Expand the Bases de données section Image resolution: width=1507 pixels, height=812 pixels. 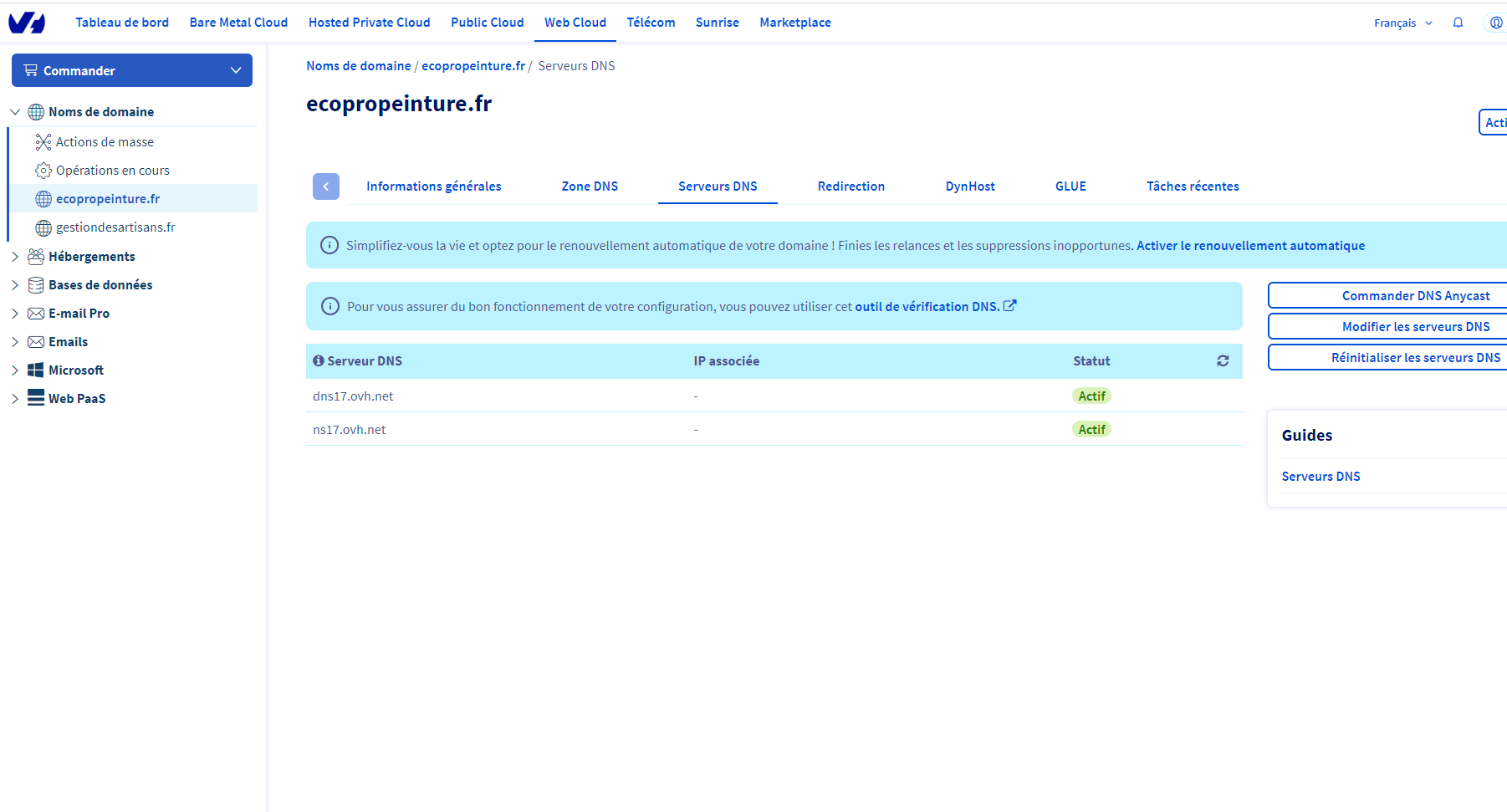tap(15, 285)
